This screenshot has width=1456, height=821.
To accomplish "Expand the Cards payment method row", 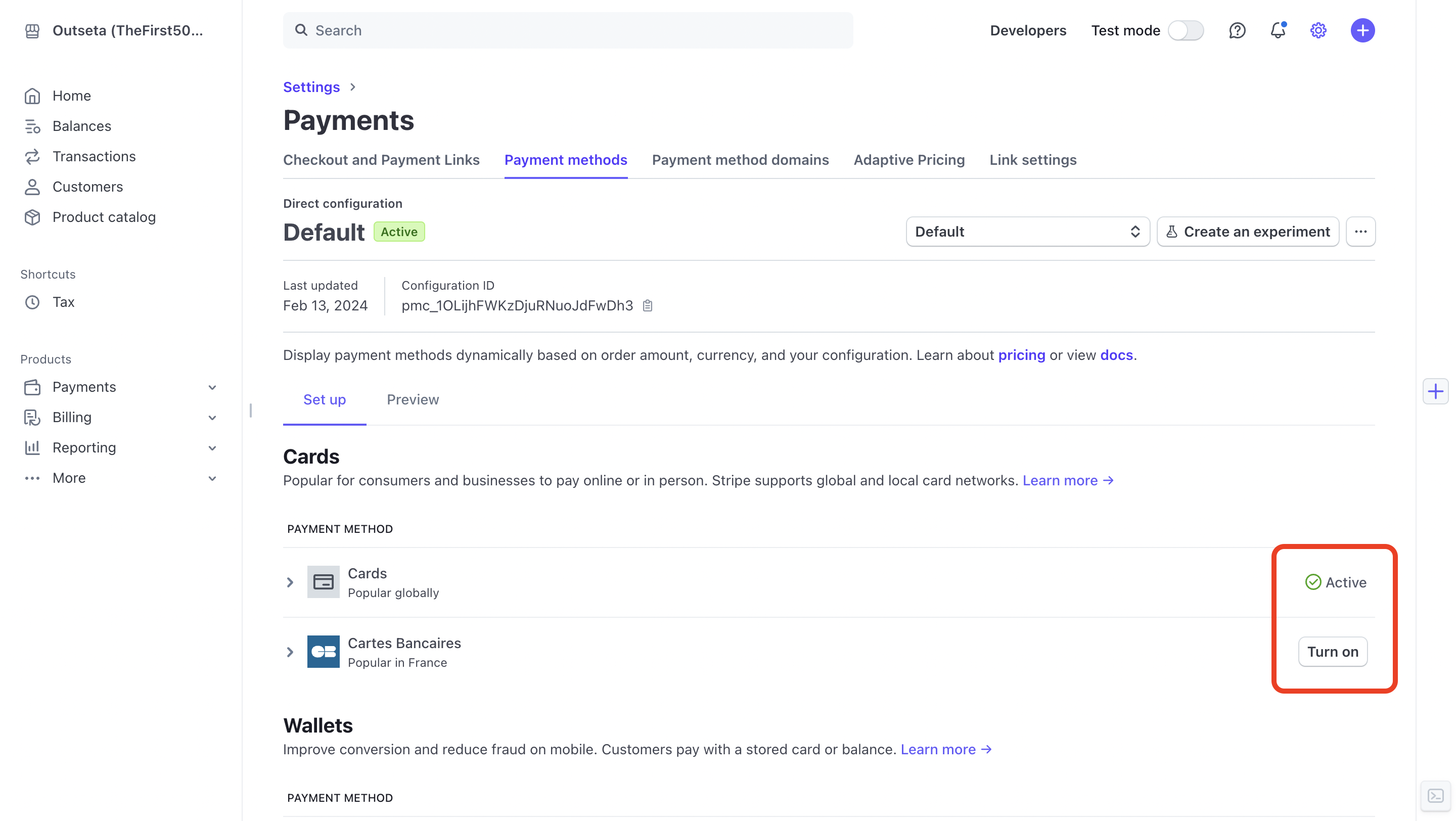I will click(291, 582).
